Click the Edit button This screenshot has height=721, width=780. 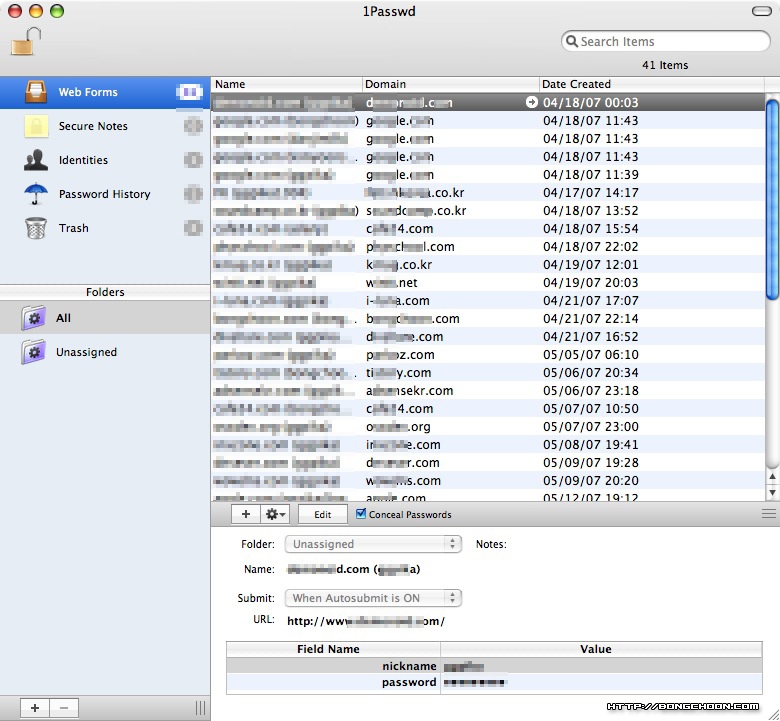click(x=322, y=515)
